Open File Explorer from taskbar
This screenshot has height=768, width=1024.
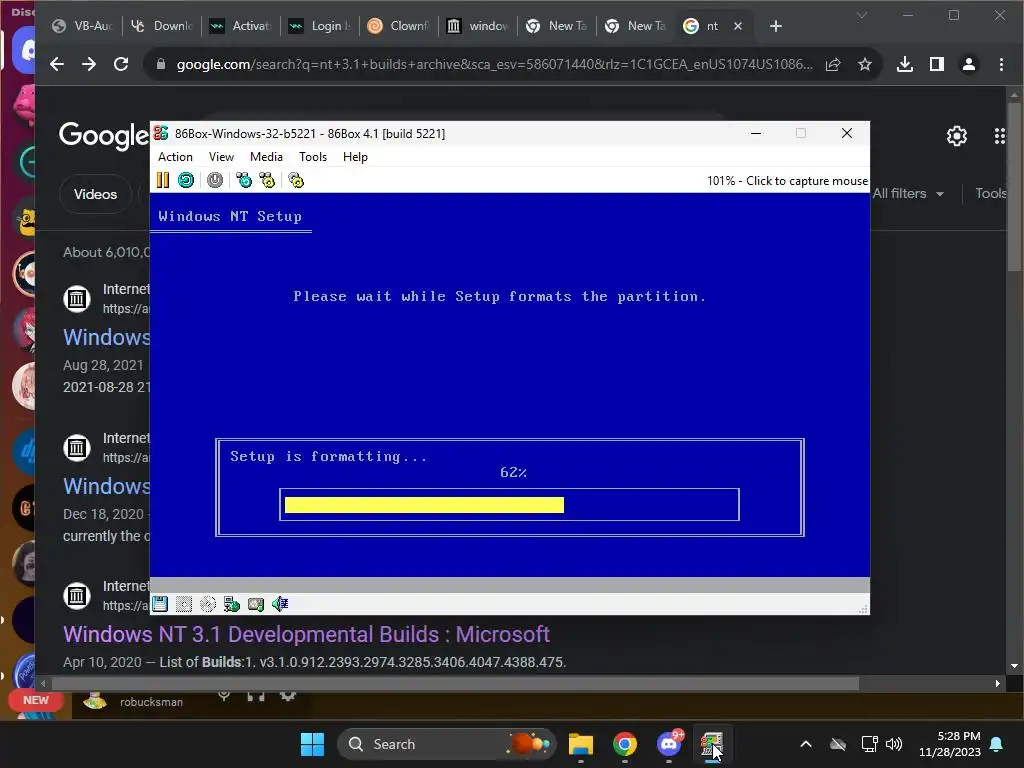tap(581, 744)
